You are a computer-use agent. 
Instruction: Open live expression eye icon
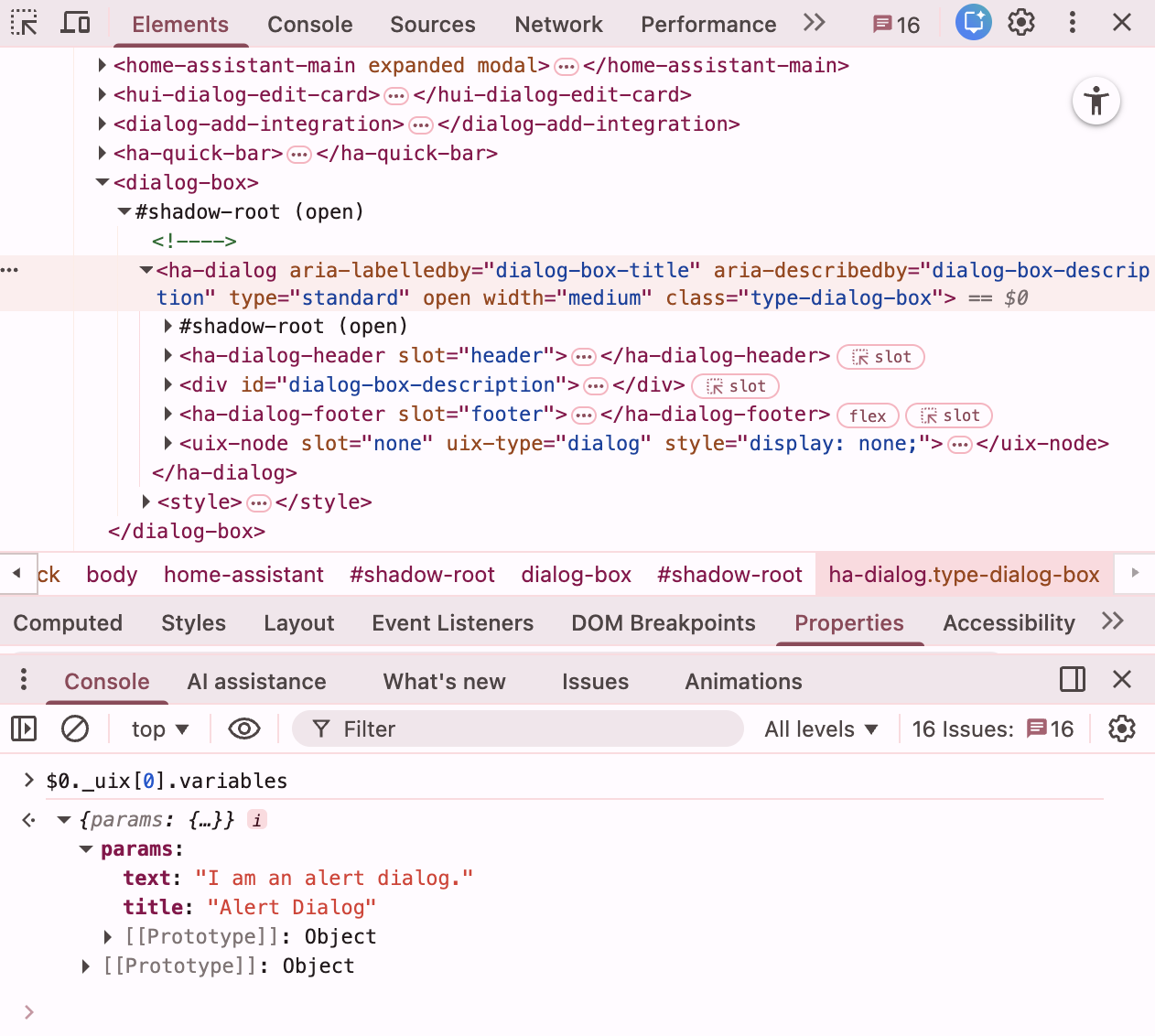[244, 729]
